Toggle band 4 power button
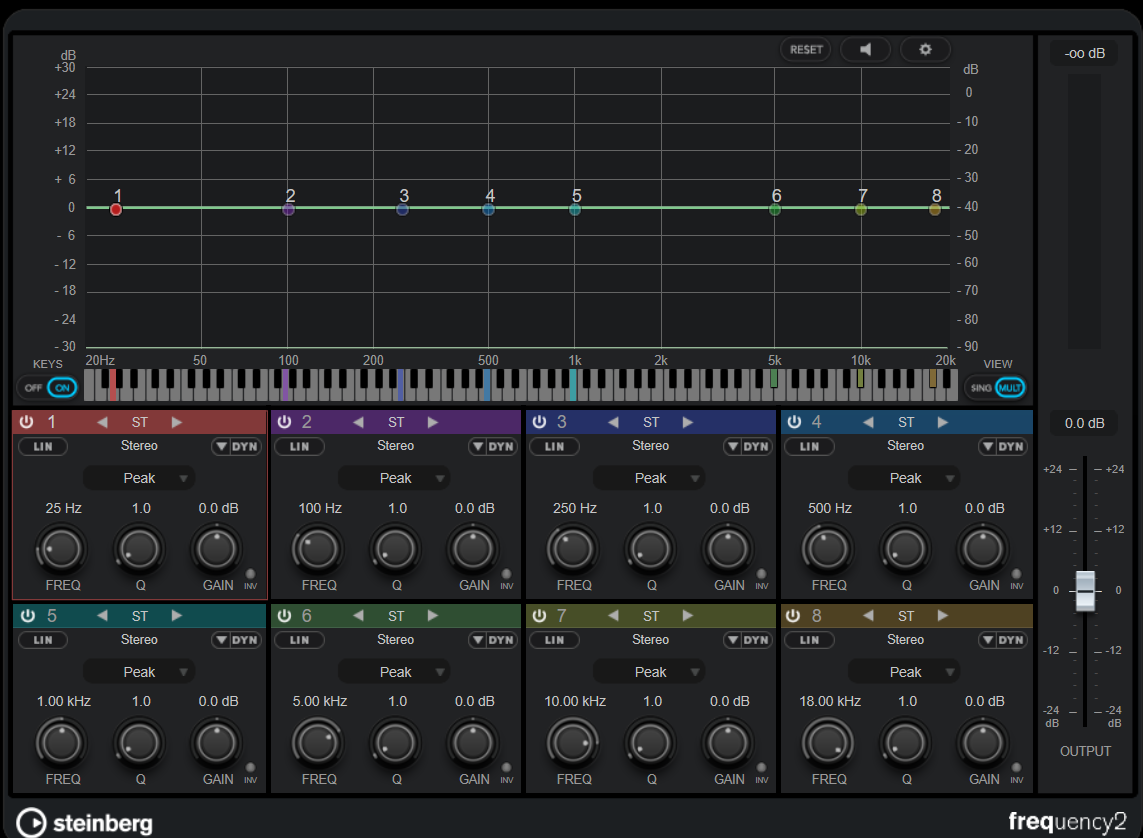This screenshot has width=1143, height=838. (795, 422)
